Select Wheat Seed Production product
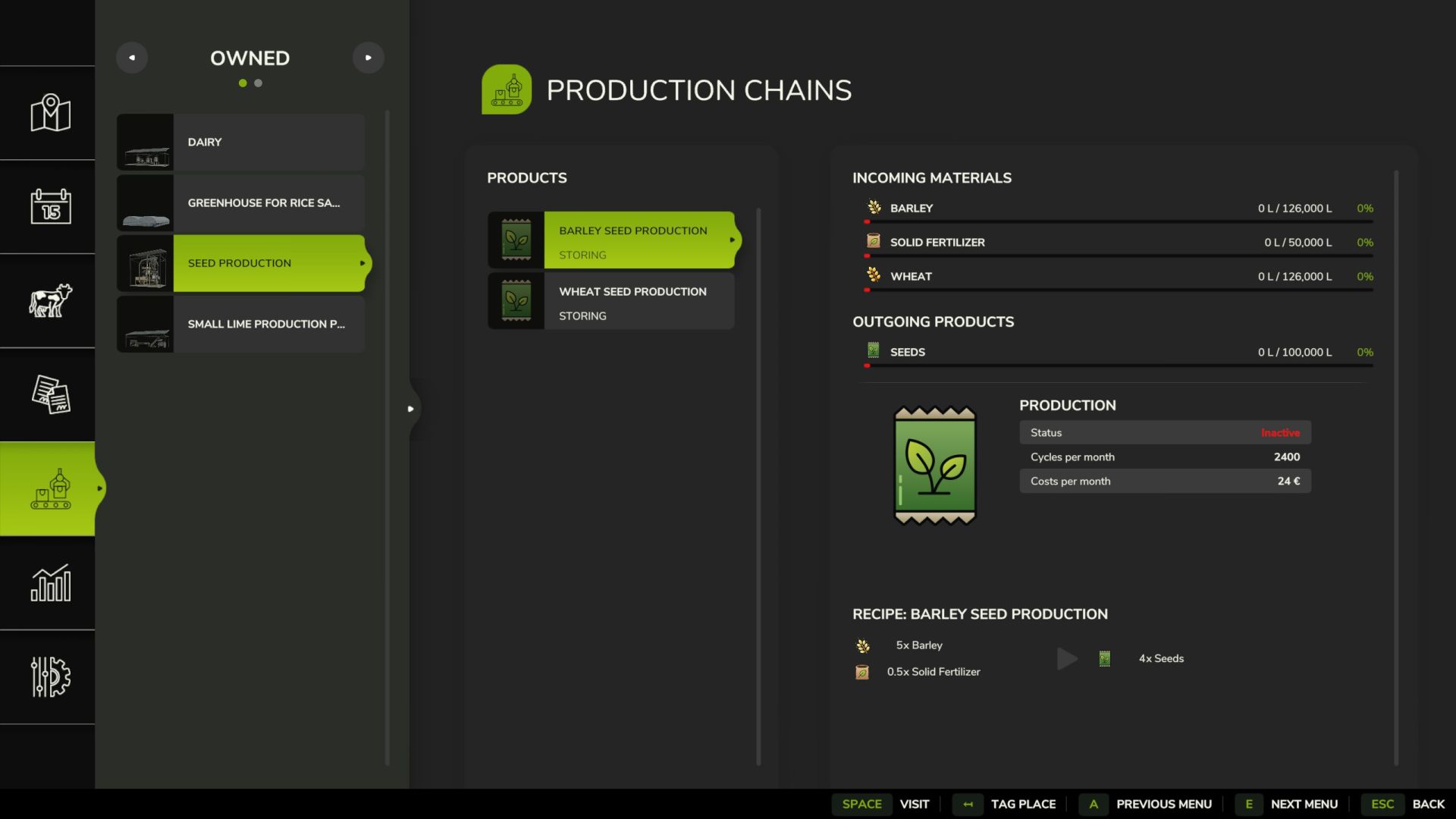The image size is (1456, 819). coord(611,300)
